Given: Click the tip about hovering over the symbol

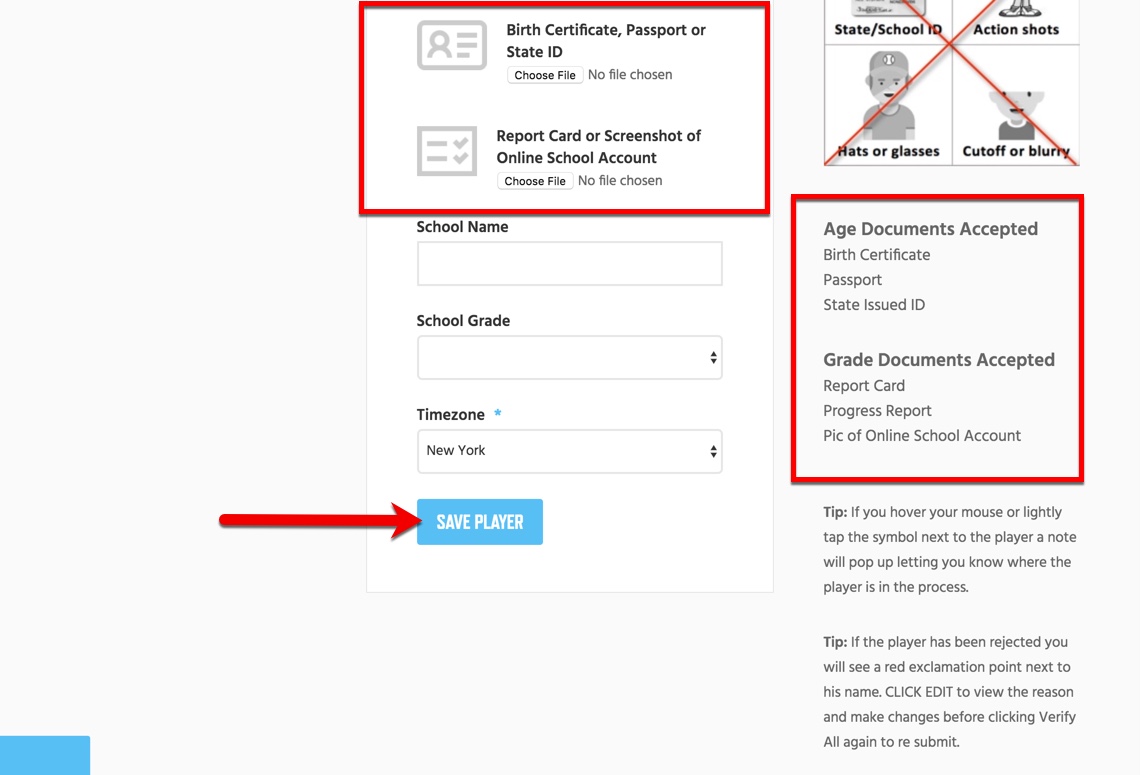Looking at the screenshot, I should pos(950,550).
